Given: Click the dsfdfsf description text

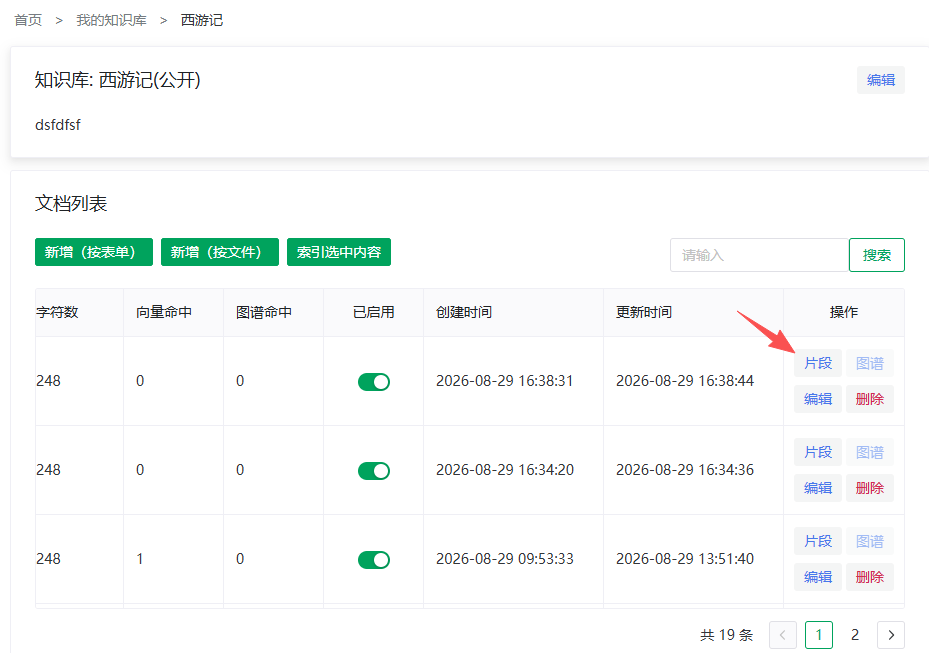Looking at the screenshot, I should 57,125.
